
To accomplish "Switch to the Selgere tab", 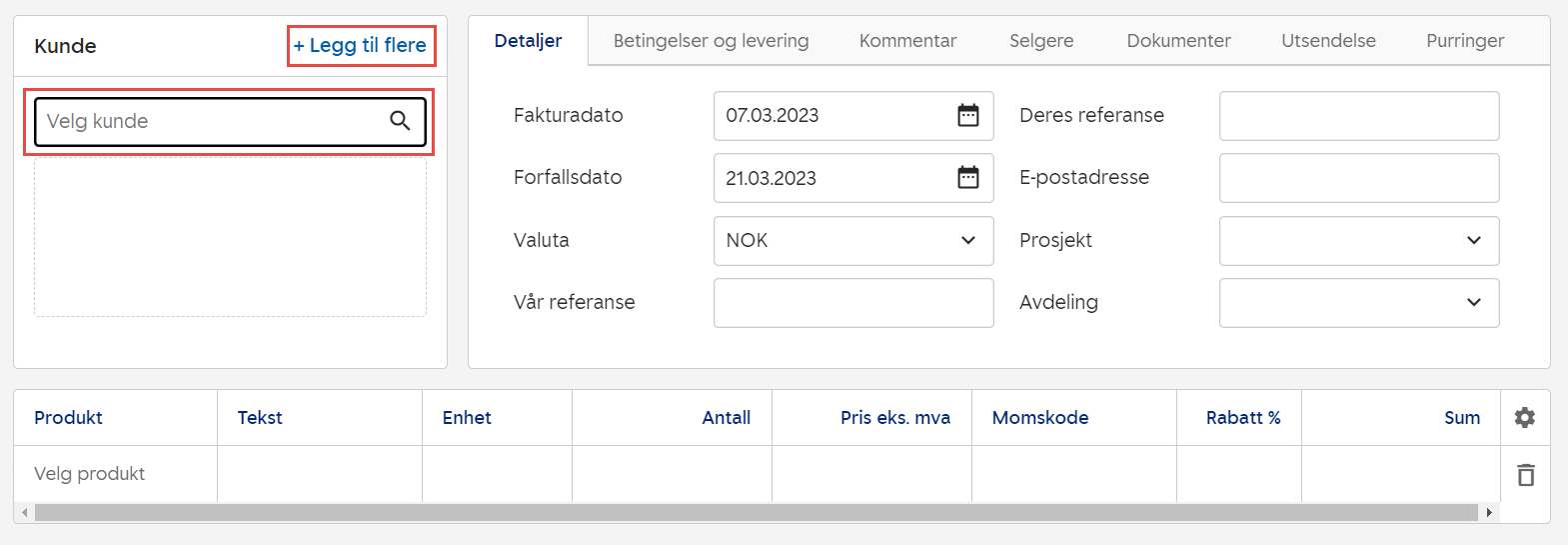I will [x=1041, y=41].
